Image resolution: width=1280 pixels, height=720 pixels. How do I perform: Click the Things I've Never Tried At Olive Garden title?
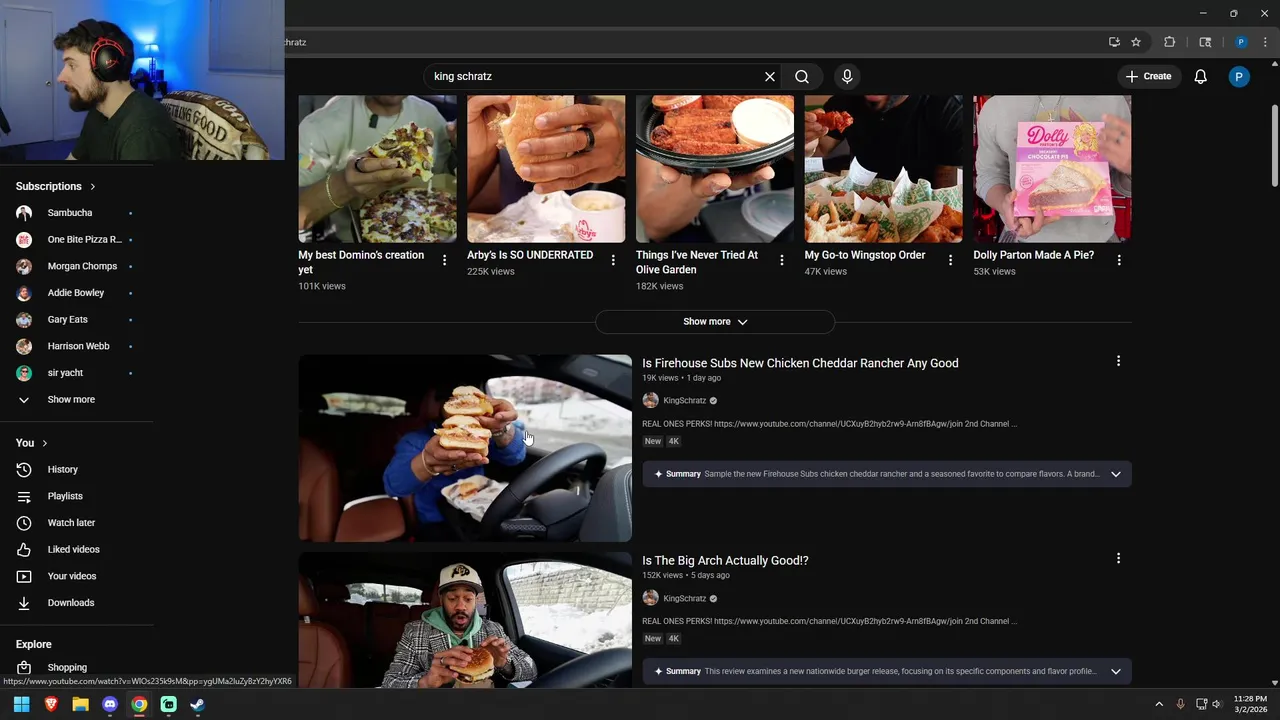pos(697,262)
